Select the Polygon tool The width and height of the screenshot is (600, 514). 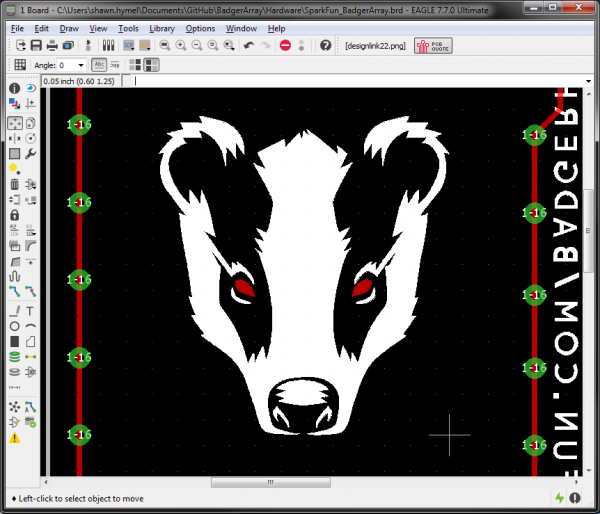pyautogui.click(x=31, y=341)
